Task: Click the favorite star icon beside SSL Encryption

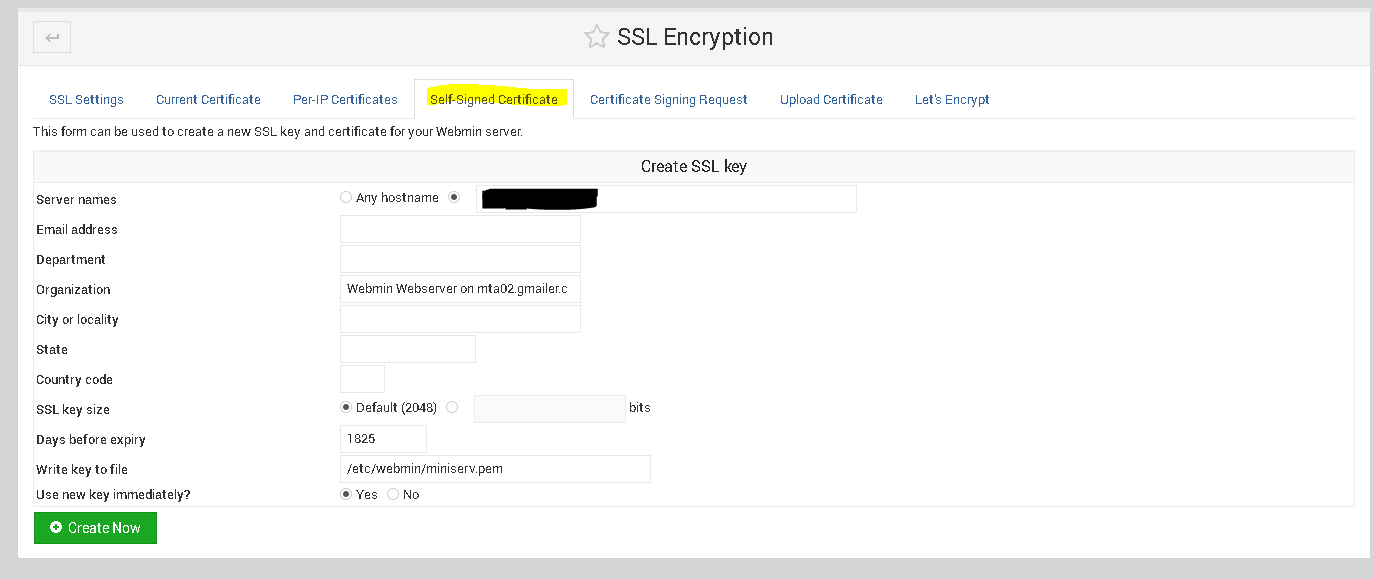Action: (x=596, y=38)
